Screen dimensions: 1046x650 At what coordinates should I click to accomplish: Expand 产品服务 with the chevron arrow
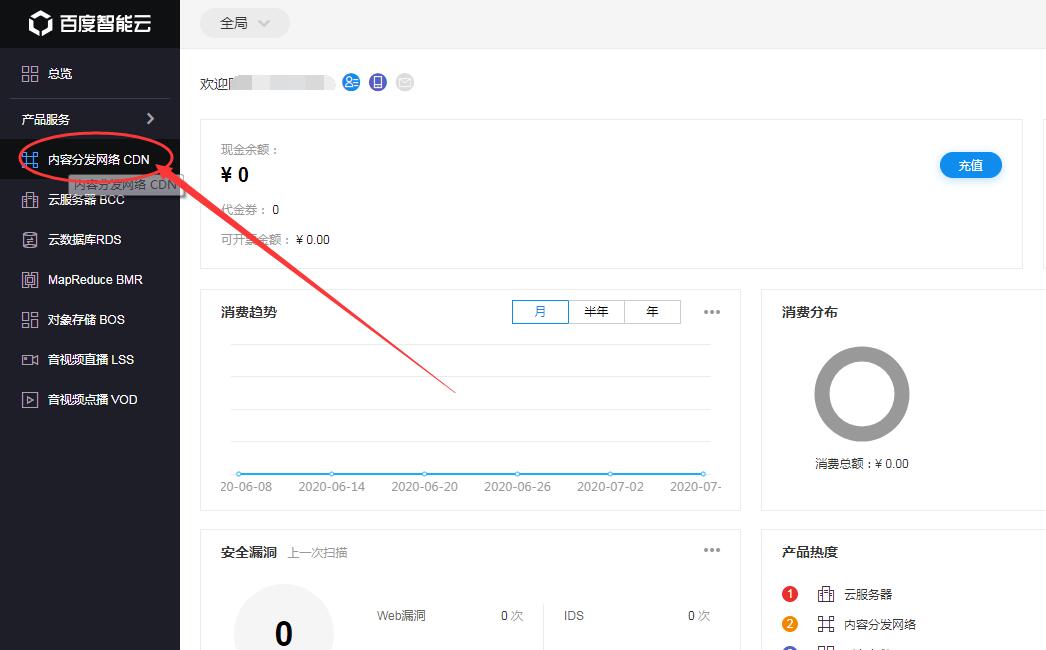[150, 119]
